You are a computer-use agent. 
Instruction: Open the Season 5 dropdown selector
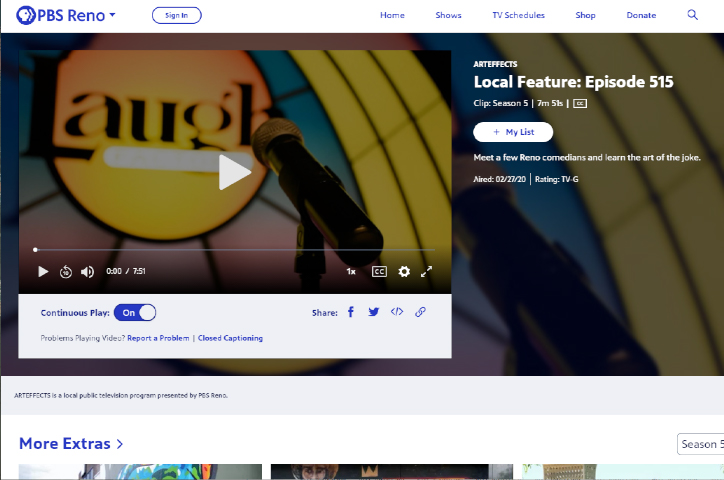pos(700,444)
